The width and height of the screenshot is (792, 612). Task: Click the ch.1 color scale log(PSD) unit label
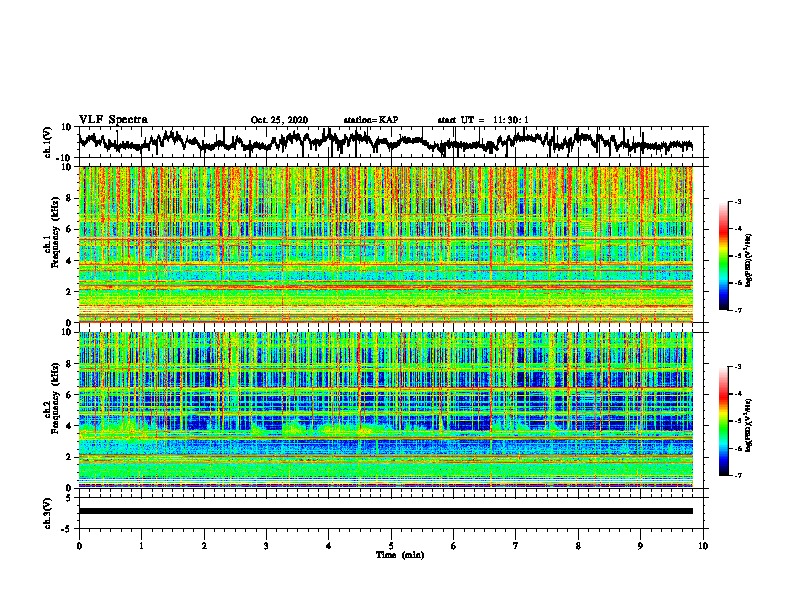coord(749,260)
